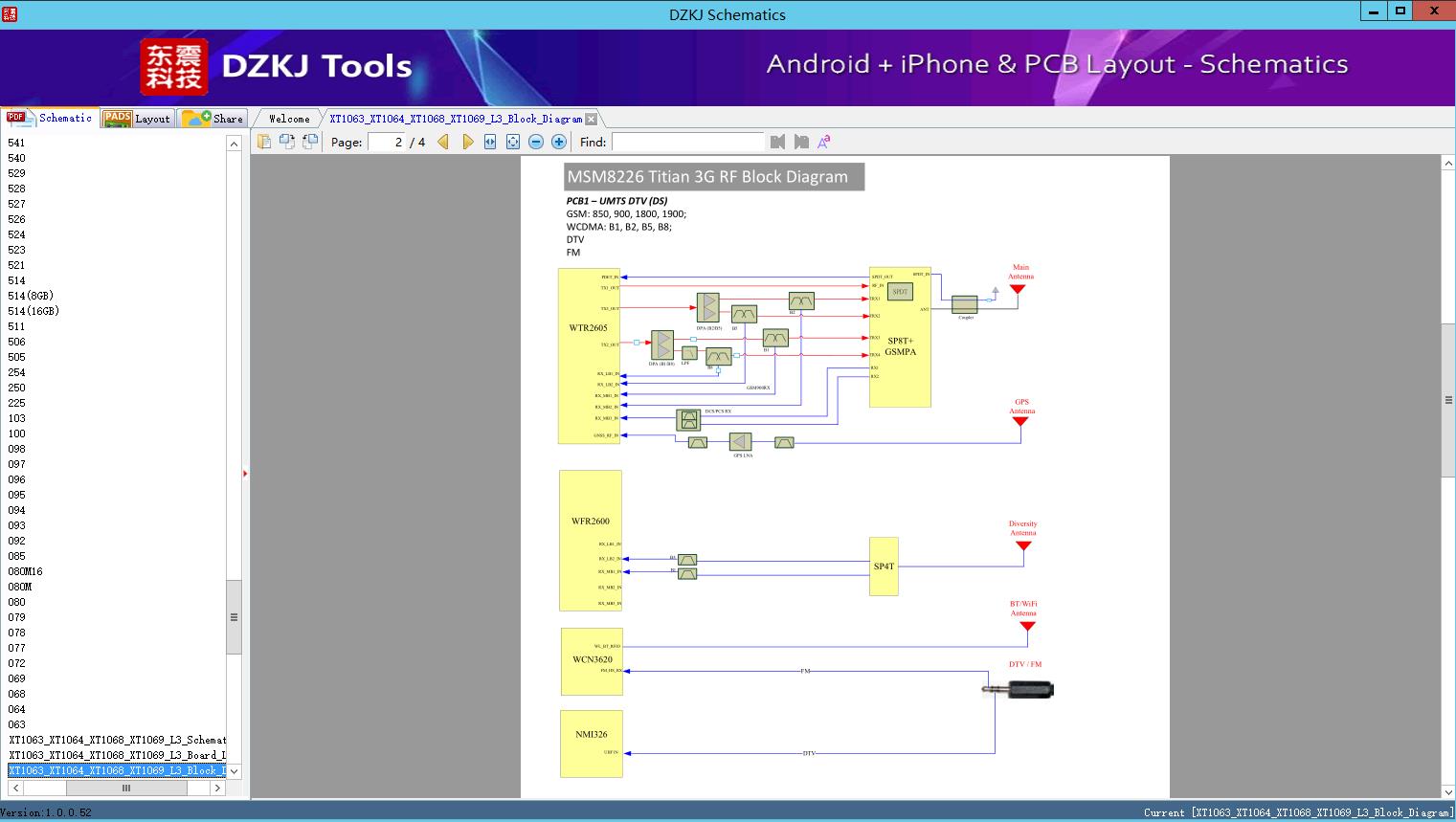Select model 254 in the list
This screenshot has width=1456, height=822.
pyautogui.click(x=16, y=372)
